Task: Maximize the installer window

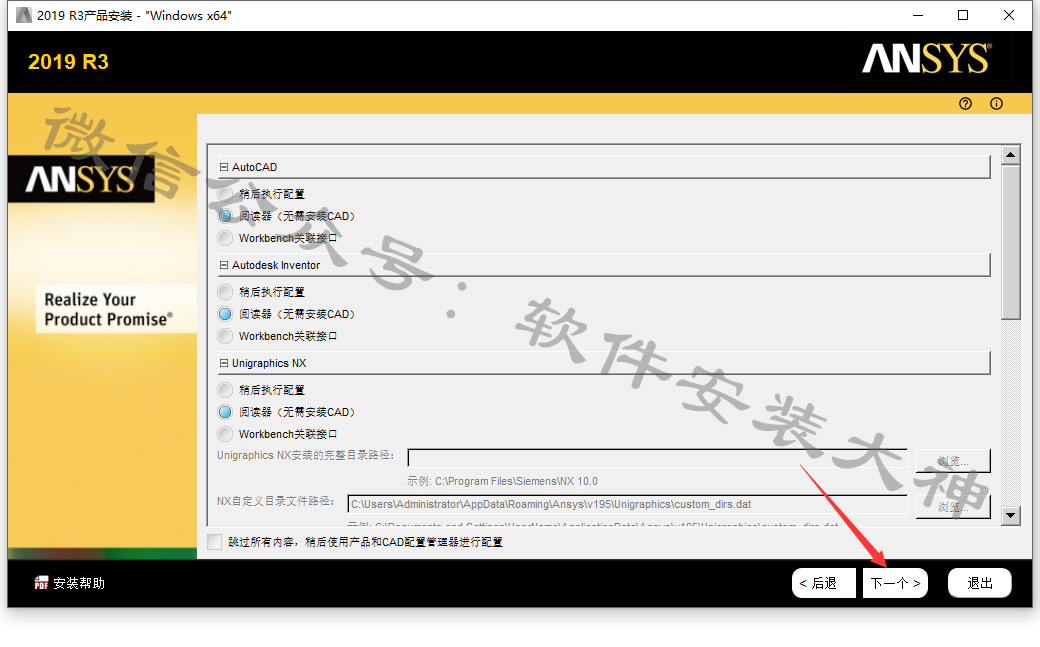Action: (x=963, y=15)
